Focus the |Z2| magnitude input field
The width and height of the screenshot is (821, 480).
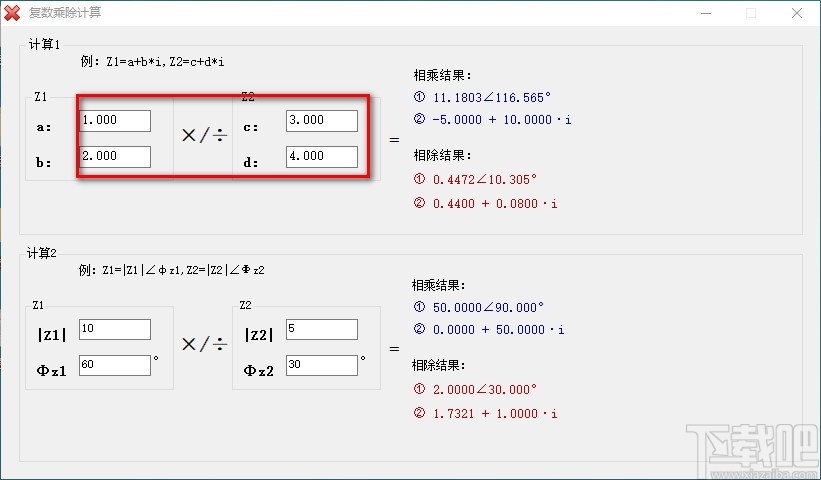(321, 329)
